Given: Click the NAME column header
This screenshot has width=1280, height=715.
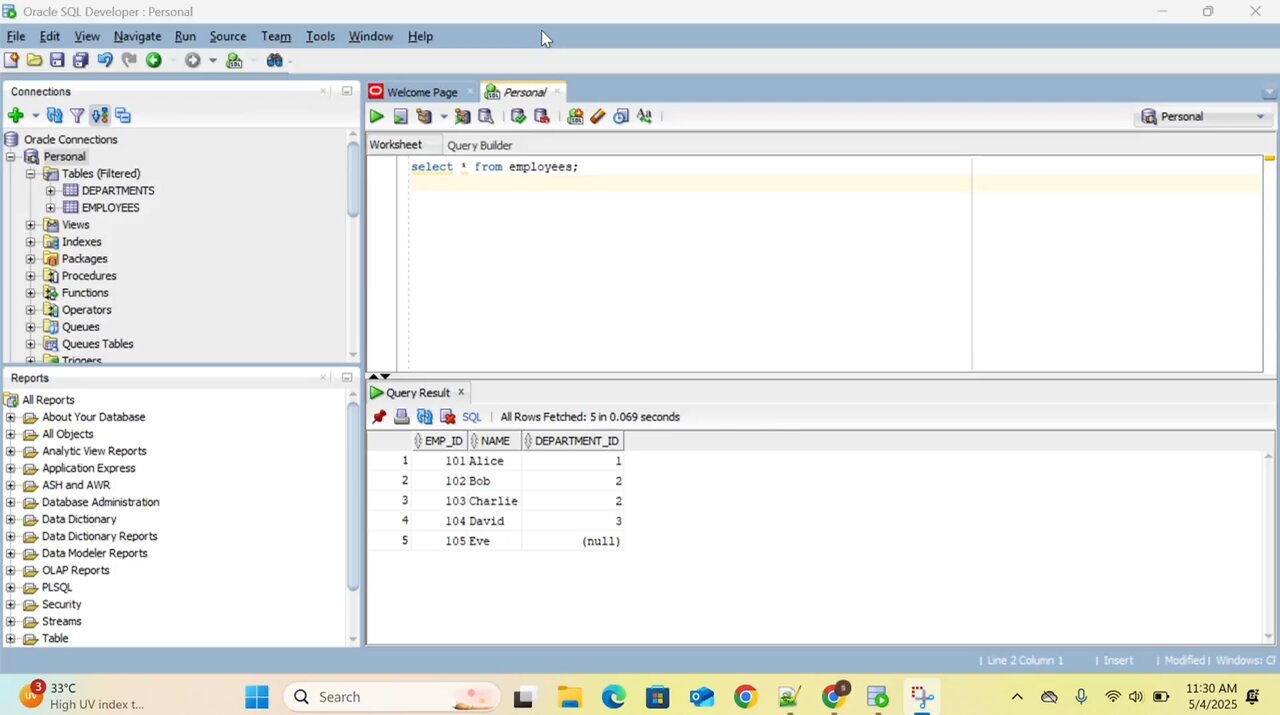Looking at the screenshot, I should click(496, 441).
